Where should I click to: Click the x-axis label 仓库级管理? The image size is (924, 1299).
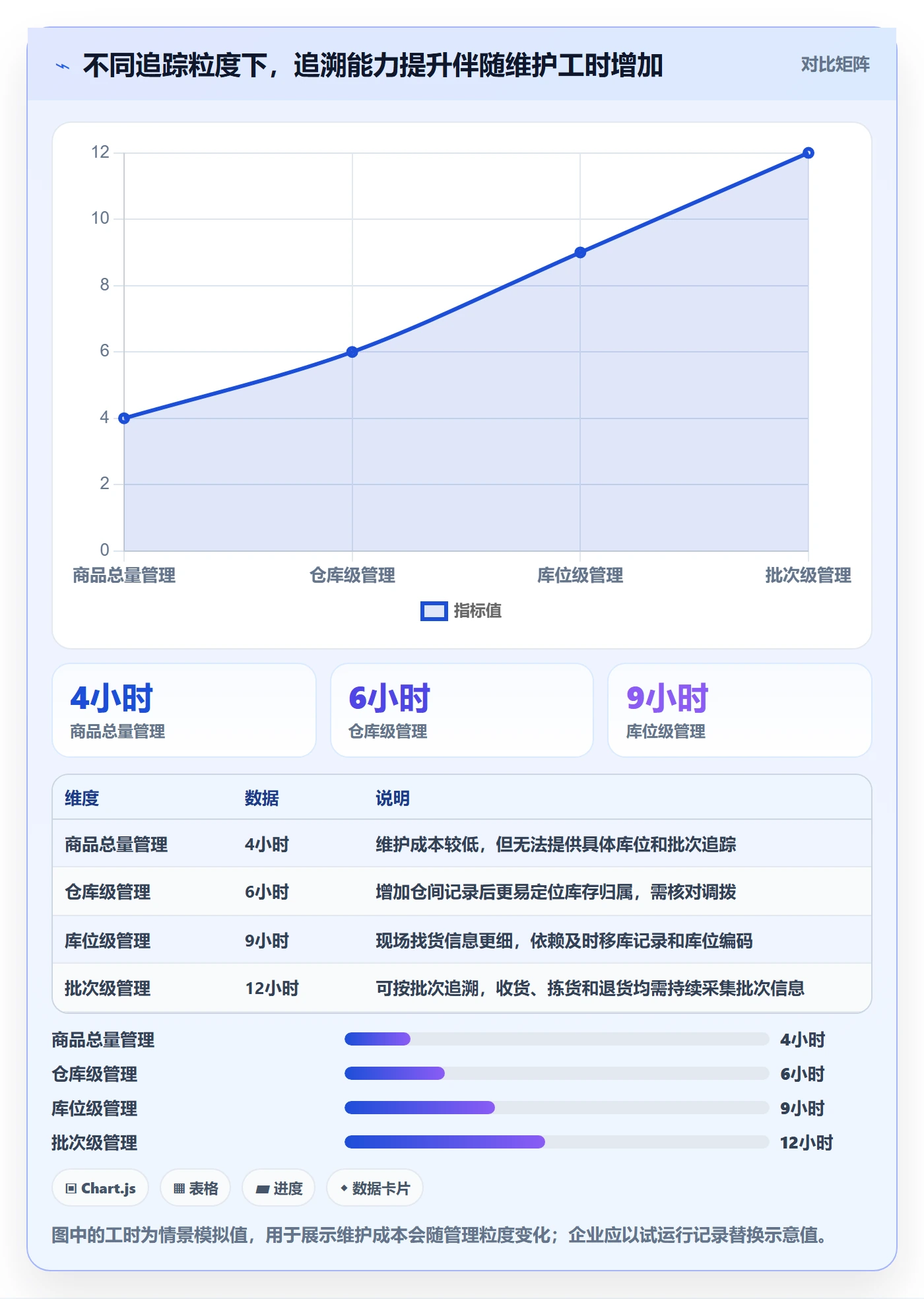coord(352,576)
